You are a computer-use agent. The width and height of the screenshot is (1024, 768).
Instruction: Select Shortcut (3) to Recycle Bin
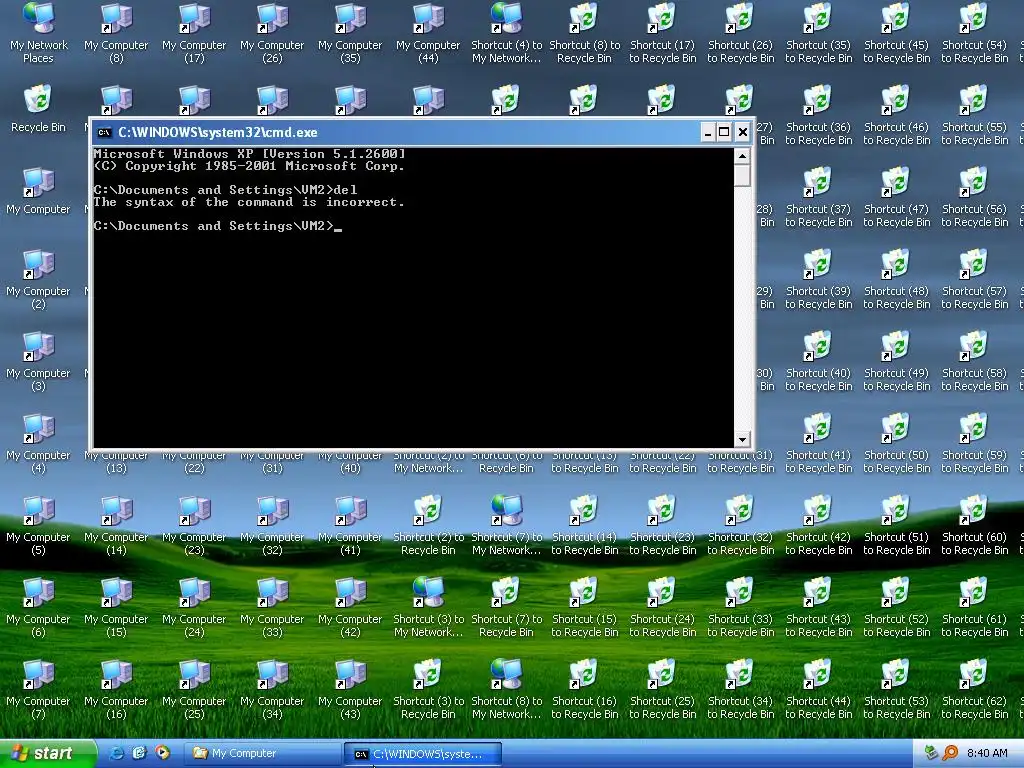coord(428,689)
